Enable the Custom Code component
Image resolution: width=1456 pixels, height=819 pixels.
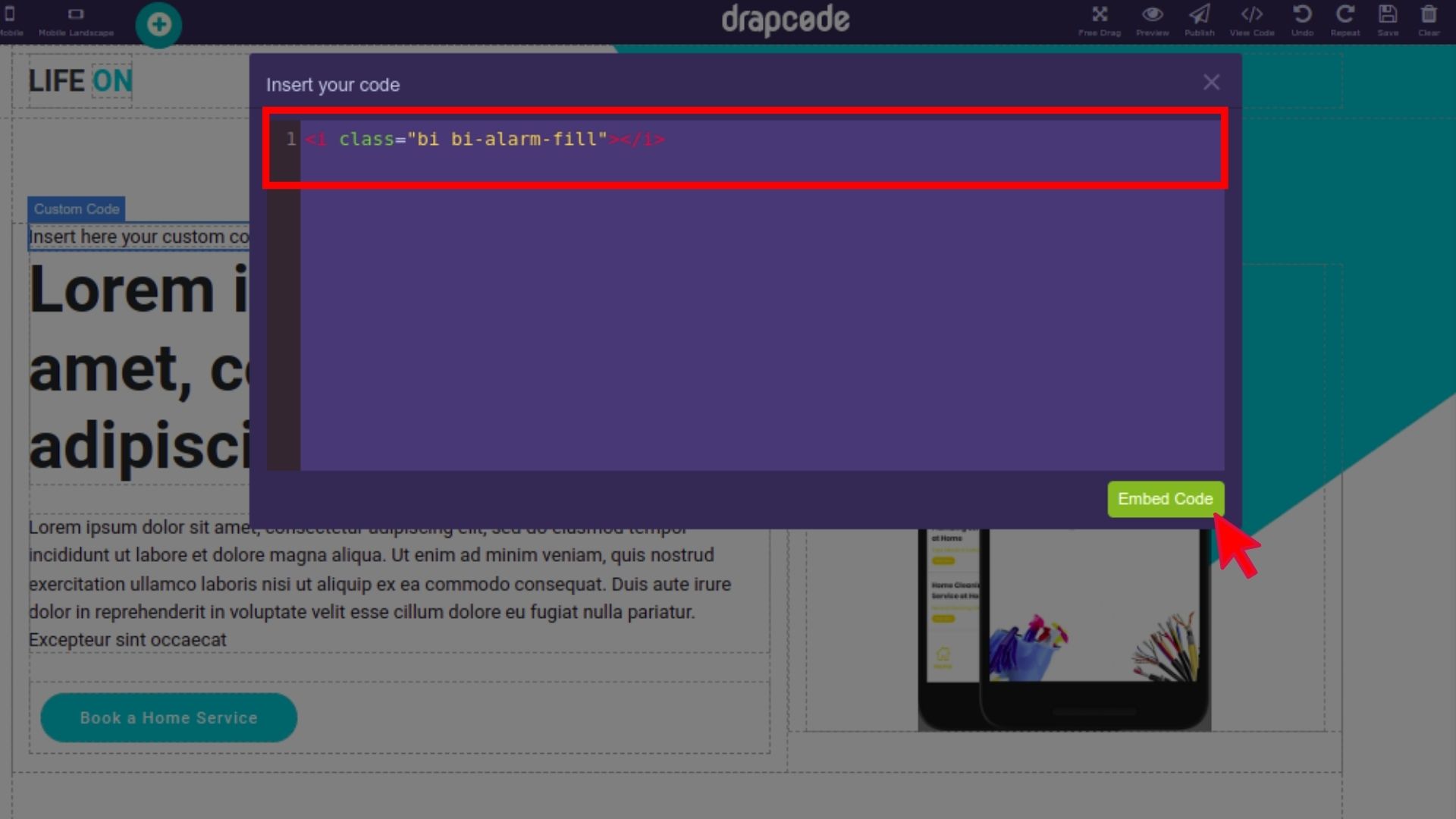point(77,208)
